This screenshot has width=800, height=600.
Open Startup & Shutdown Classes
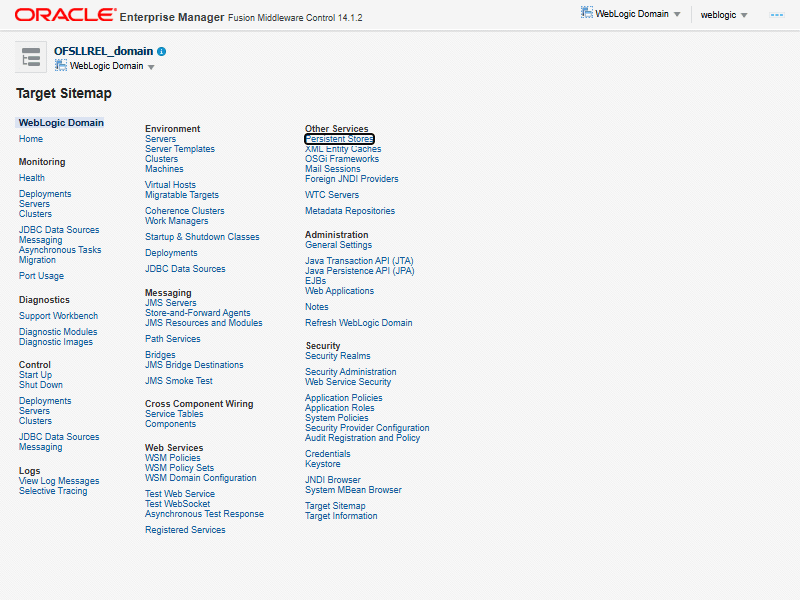coord(202,237)
